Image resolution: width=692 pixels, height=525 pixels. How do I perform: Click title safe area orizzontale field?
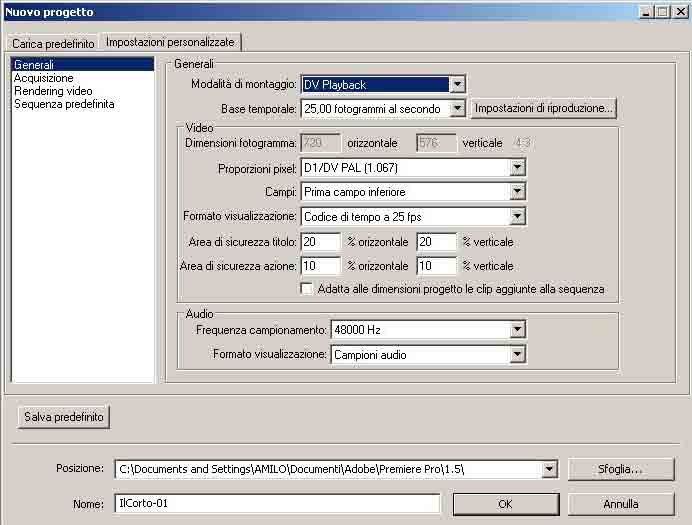(x=320, y=242)
